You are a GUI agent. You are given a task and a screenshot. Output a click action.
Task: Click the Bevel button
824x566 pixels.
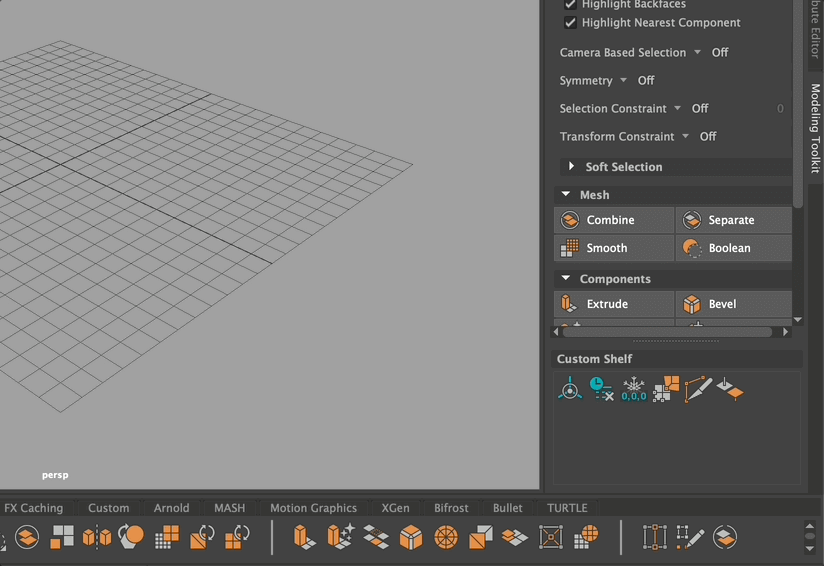pos(733,304)
